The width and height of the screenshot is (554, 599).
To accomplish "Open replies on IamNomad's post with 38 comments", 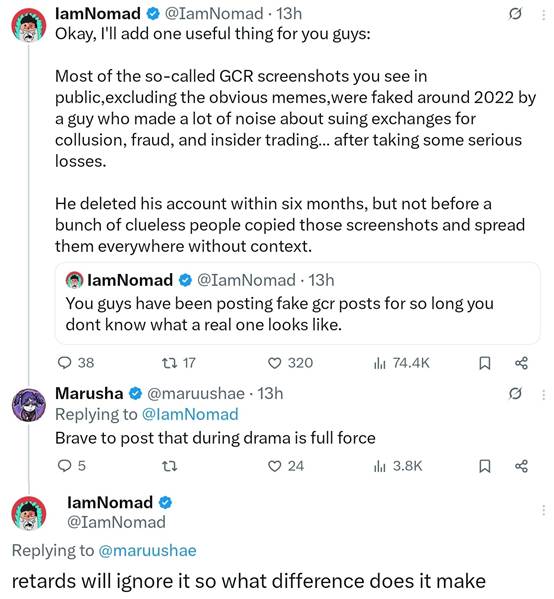I will [75, 363].
